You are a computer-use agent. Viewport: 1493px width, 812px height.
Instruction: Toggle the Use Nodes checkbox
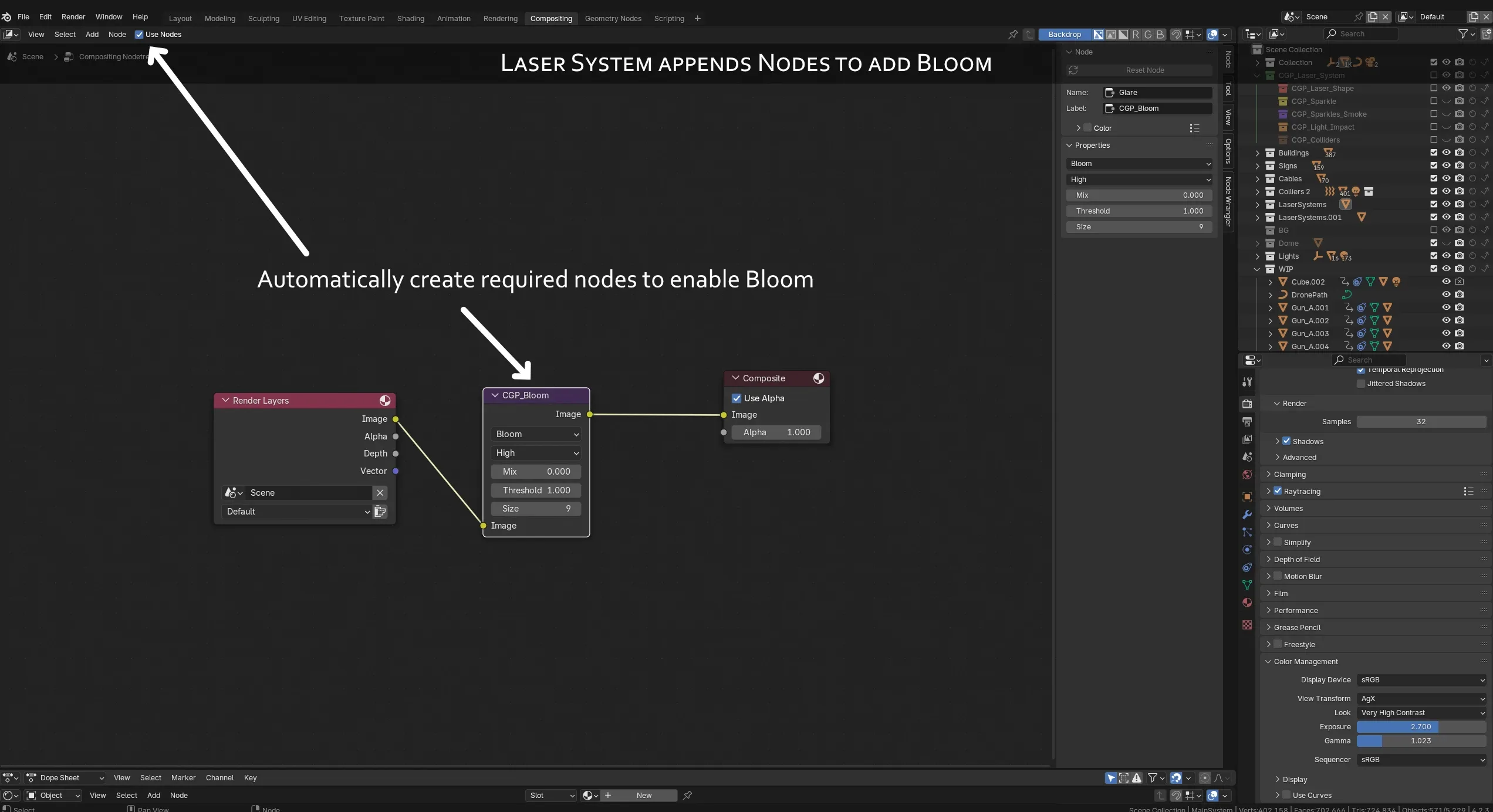tap(139, 35)
